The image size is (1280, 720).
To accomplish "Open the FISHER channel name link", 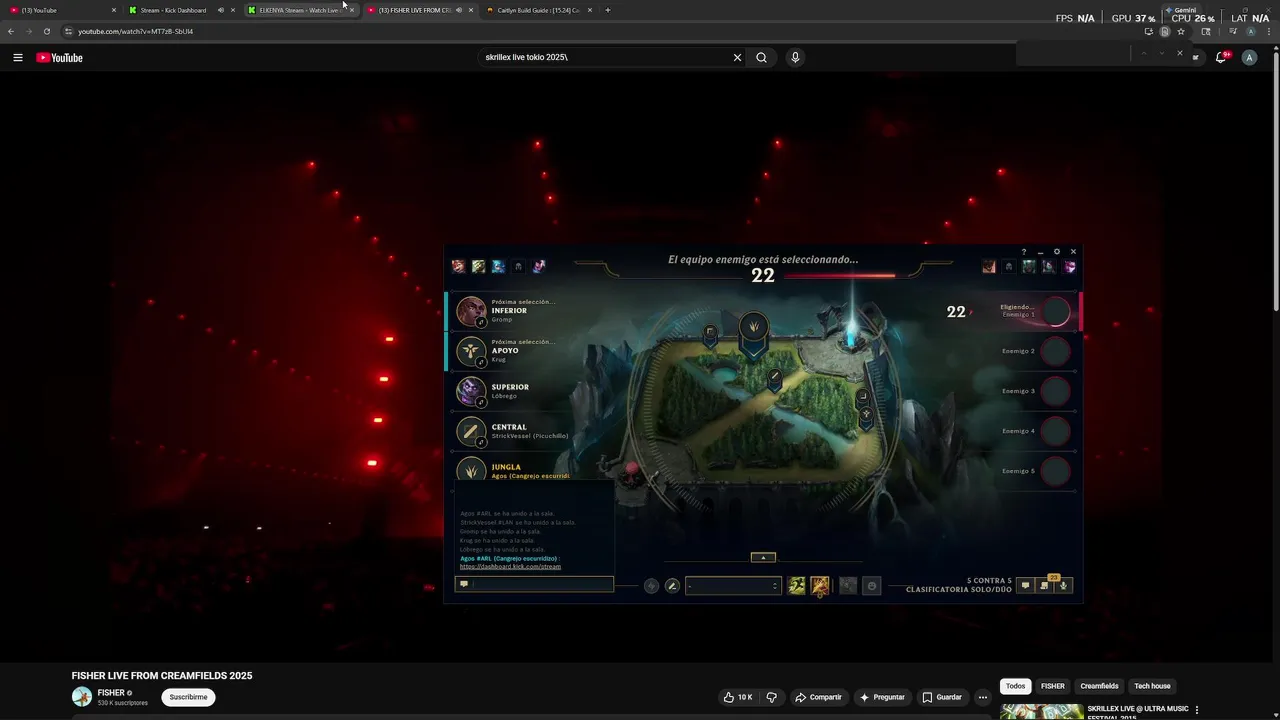I will point(111,693).
